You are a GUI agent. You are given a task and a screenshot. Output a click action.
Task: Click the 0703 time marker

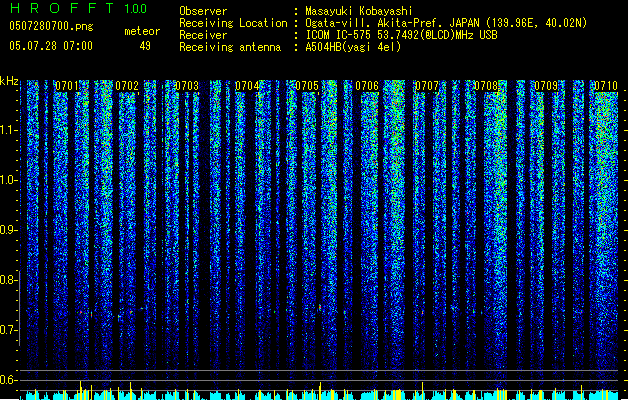pos(187,86)
